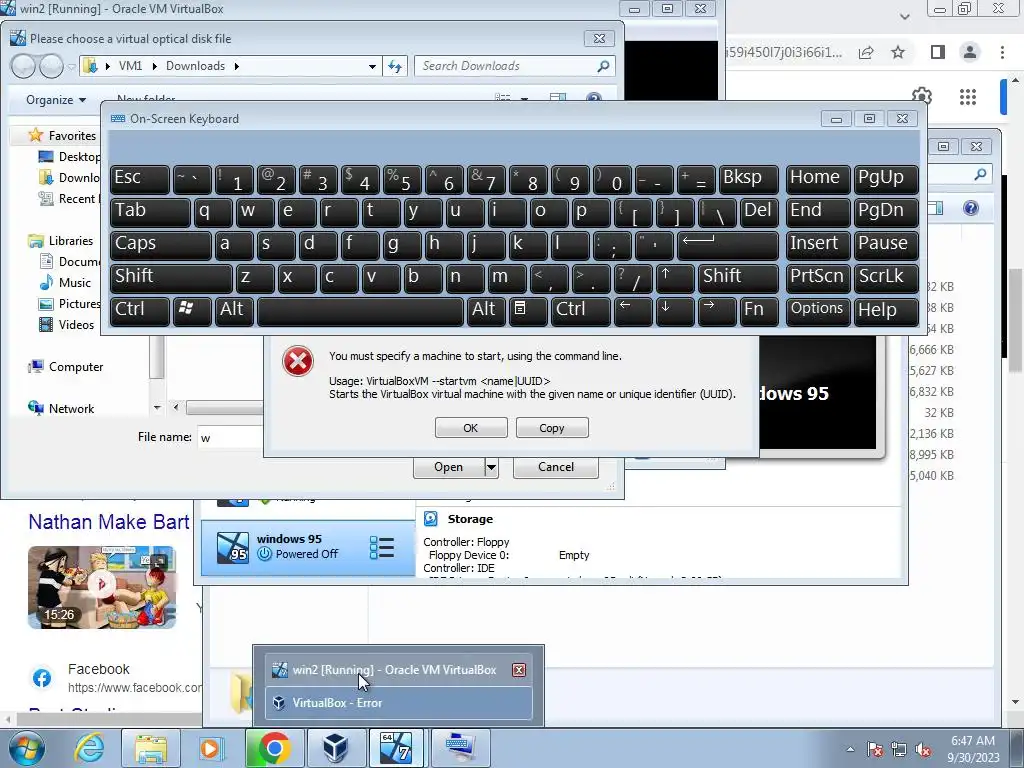Click Cancel in the optical disk file dialog

point(556,467)
